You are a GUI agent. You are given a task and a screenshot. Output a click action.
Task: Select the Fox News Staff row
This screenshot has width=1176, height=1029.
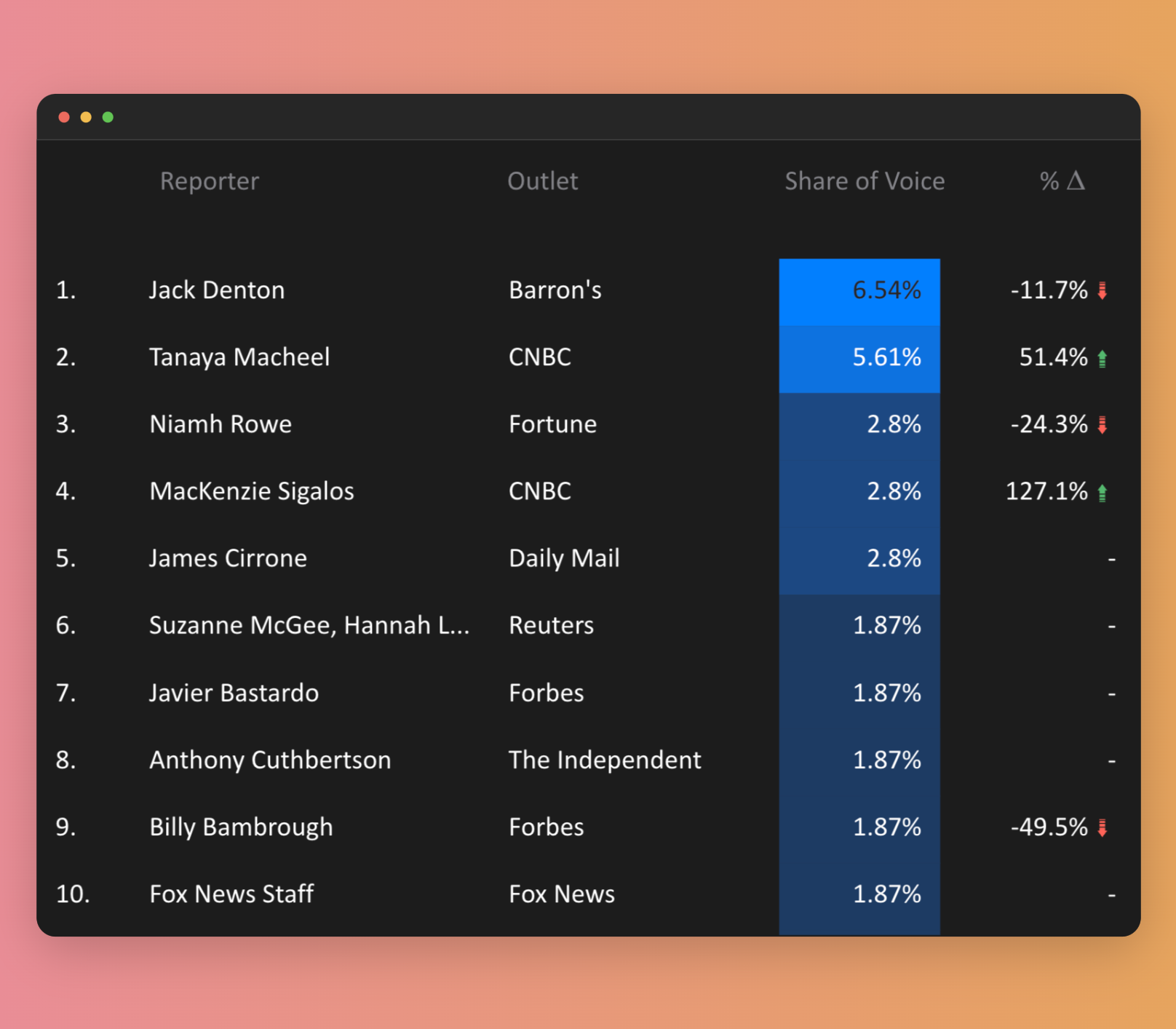231,894
